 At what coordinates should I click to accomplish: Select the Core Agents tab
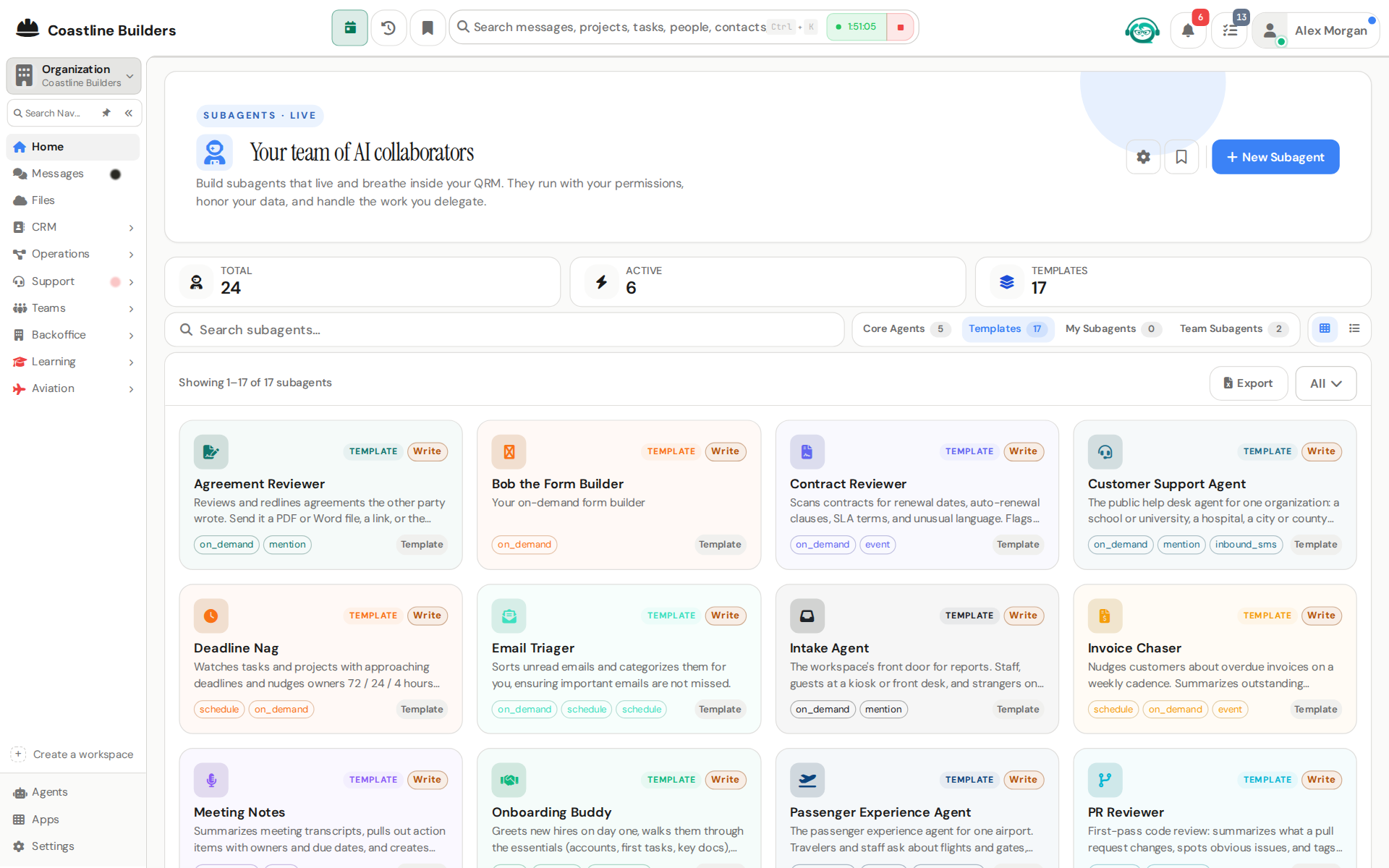point(906,329)
